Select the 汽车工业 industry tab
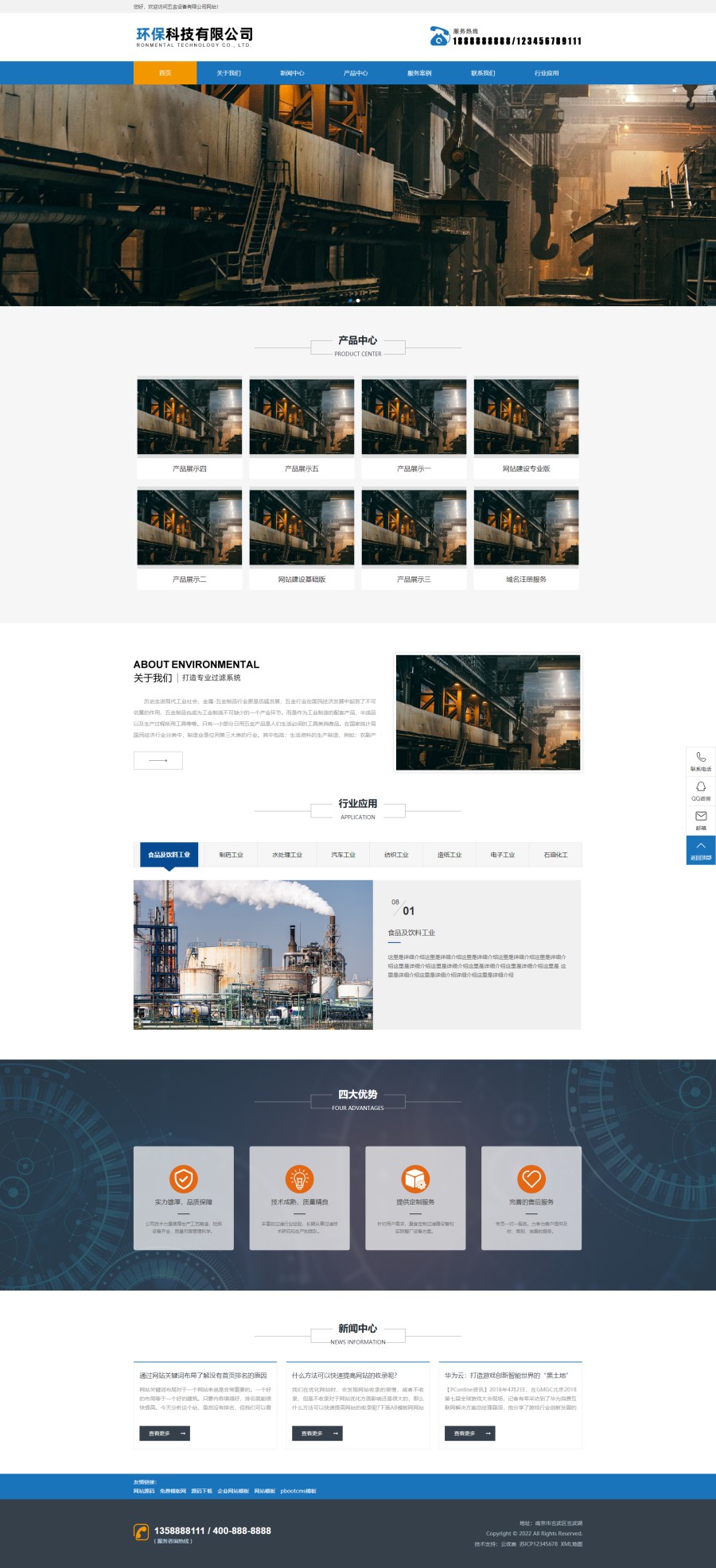Image resolution: width=716 pixels, height=1568 pixels. 344,855
